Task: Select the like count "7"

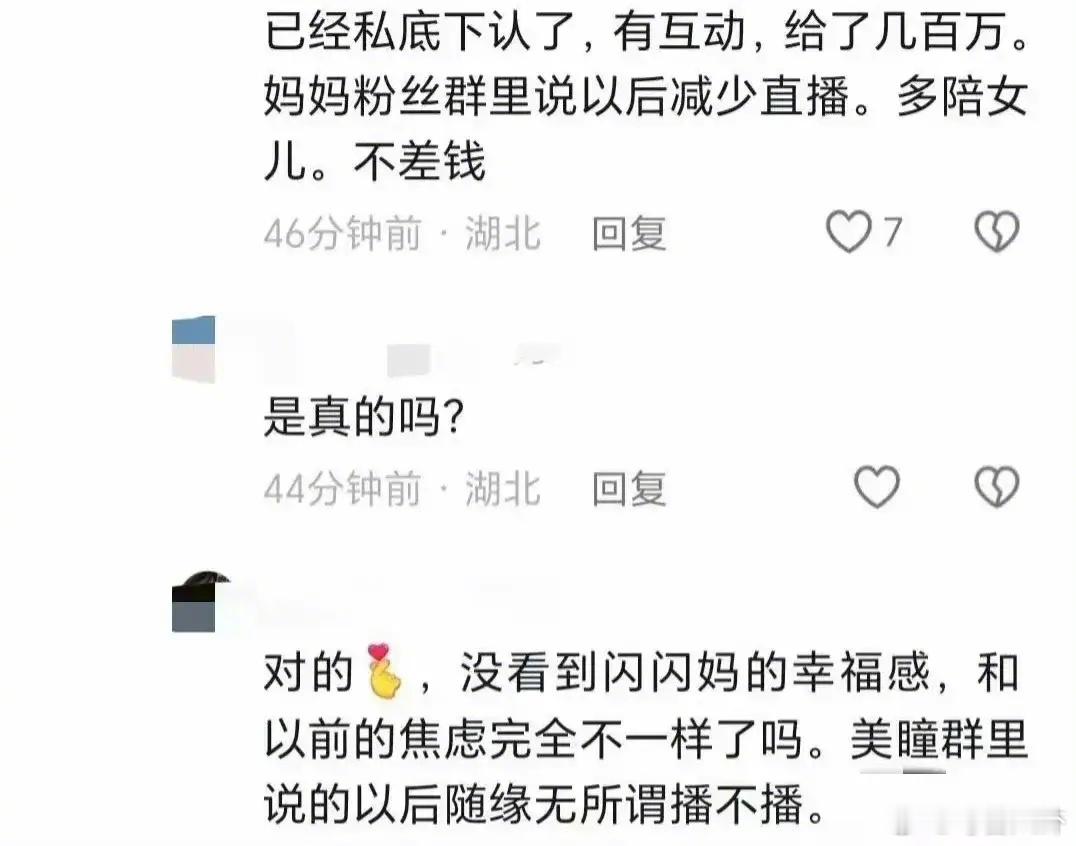Action: point(892,232)
